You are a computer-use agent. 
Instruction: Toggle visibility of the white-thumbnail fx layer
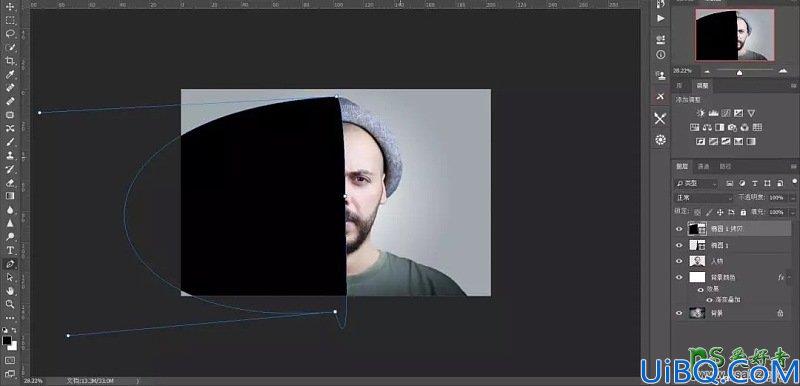coord(679,277)
